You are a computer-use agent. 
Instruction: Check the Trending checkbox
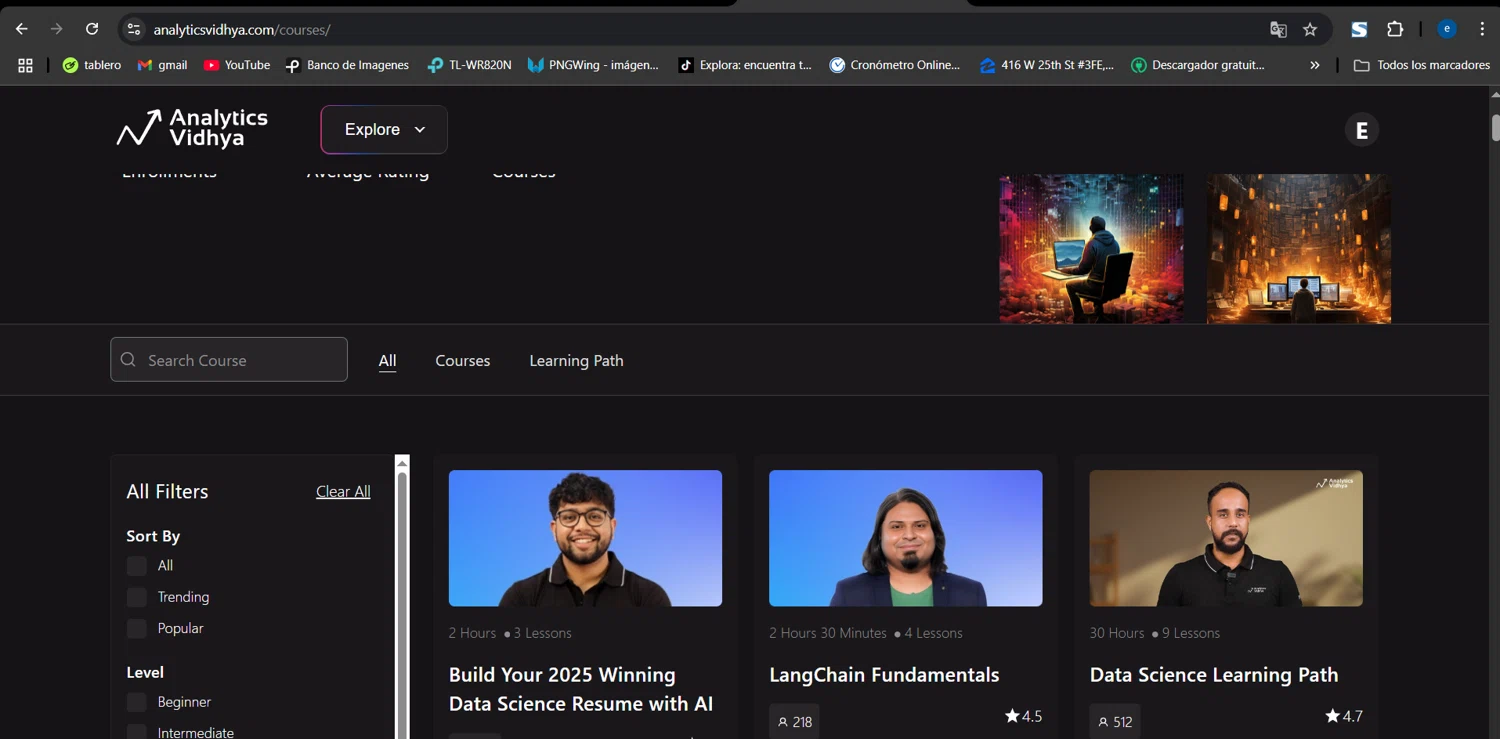pyautogui.click(x=137, y=597)
